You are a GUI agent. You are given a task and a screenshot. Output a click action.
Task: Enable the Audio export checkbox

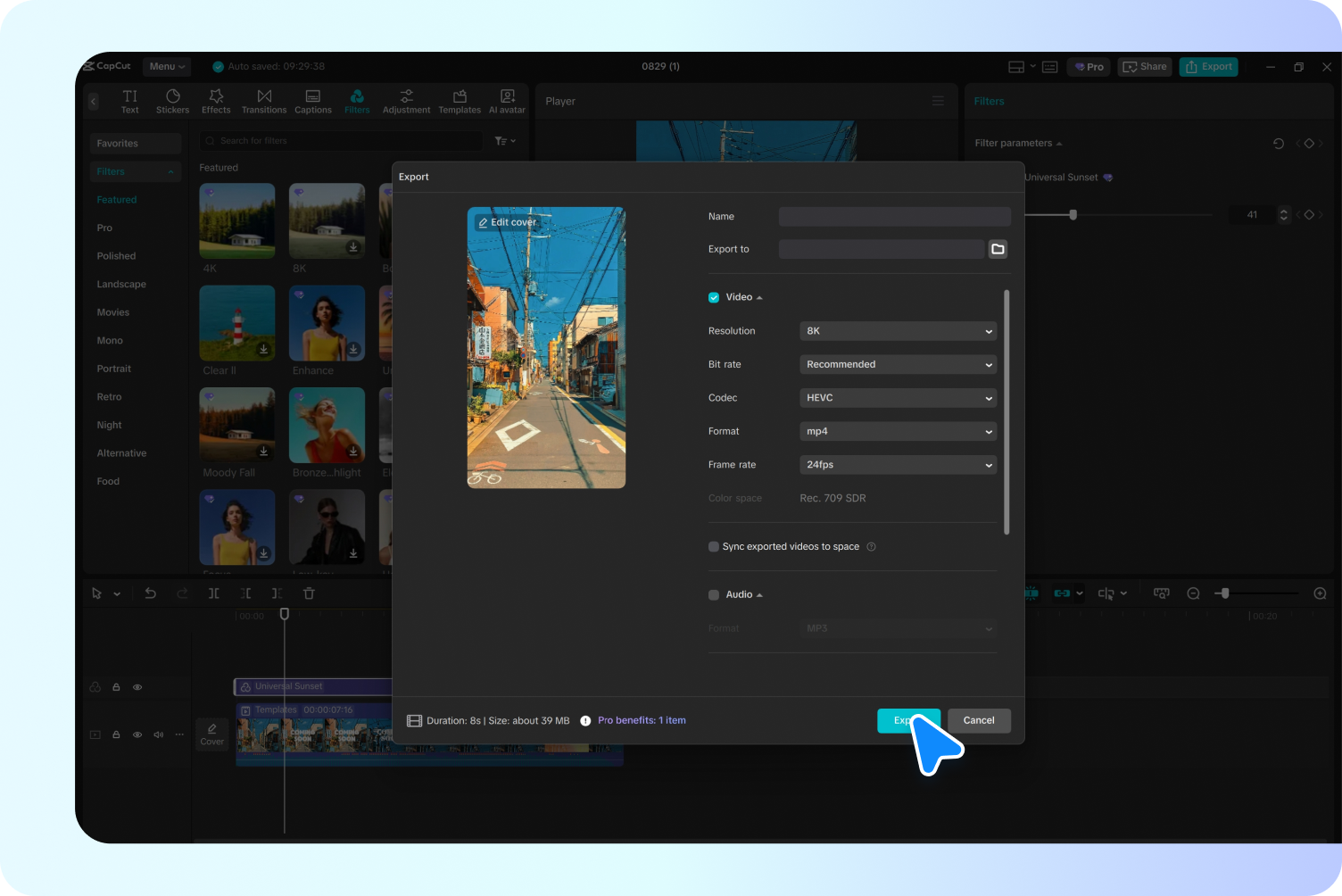tap(714, 595)
